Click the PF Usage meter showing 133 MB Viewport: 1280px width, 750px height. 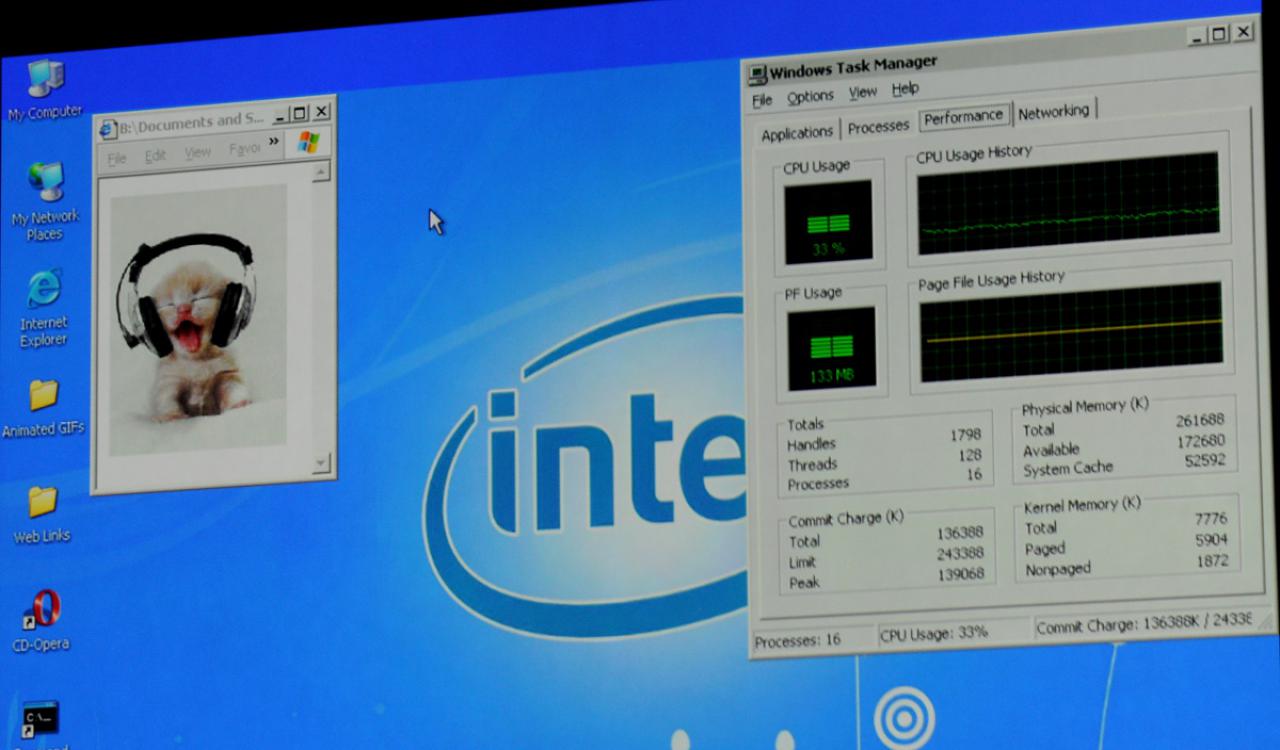click(x=831, y=348)
